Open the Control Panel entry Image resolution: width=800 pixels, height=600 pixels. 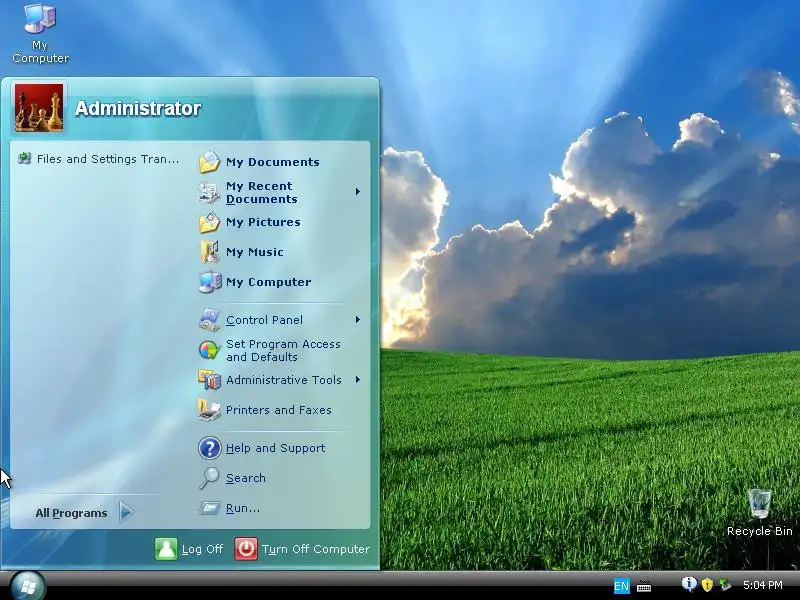pyautogui.click(x=264, y=320)
